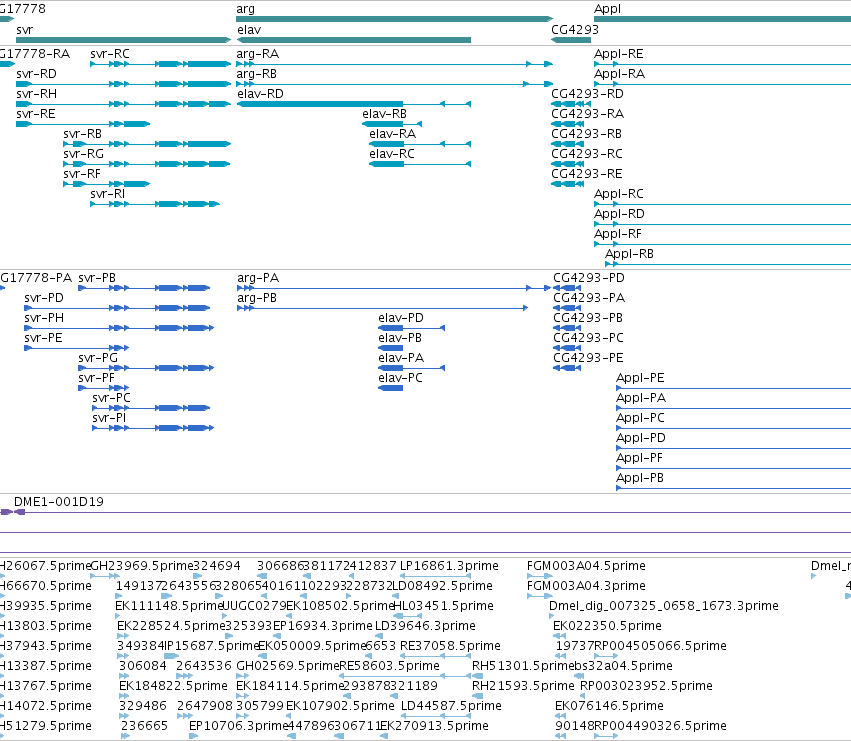Select the Appl-RC transcript
Image resolution: width=851 pixels, height=741 pixels.
tap(722, 204)
